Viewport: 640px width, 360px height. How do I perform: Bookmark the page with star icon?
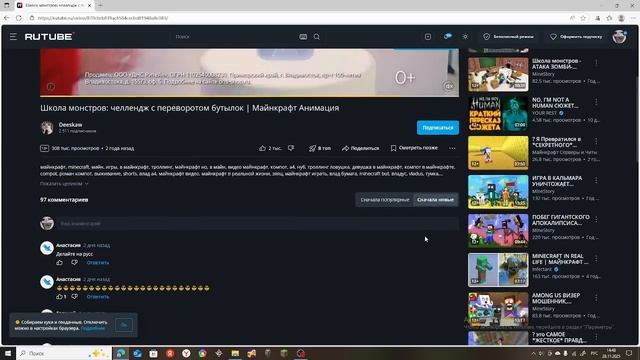coord(583,18)
